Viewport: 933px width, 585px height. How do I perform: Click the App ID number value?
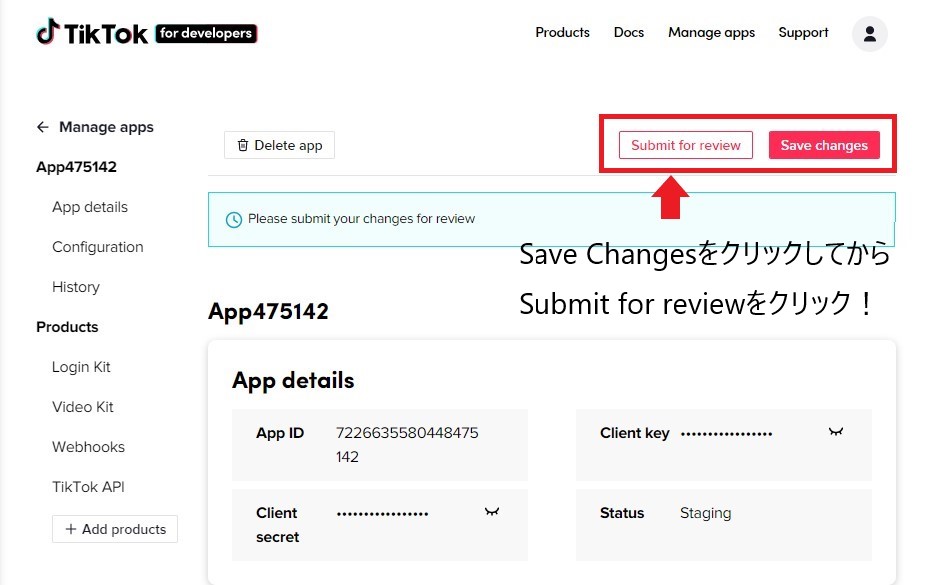(x=407, y=445)
